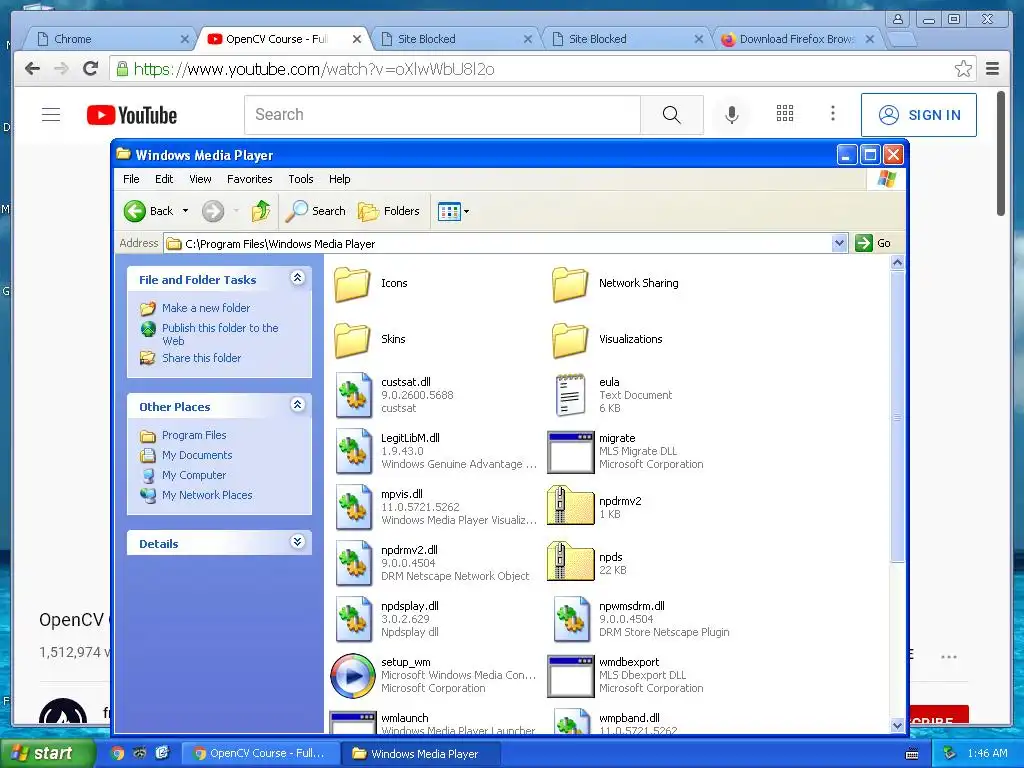This screenshot has width=1024, height=768.
Task: Select the custsat.dll file icon
Action: (x=354, y=394)
